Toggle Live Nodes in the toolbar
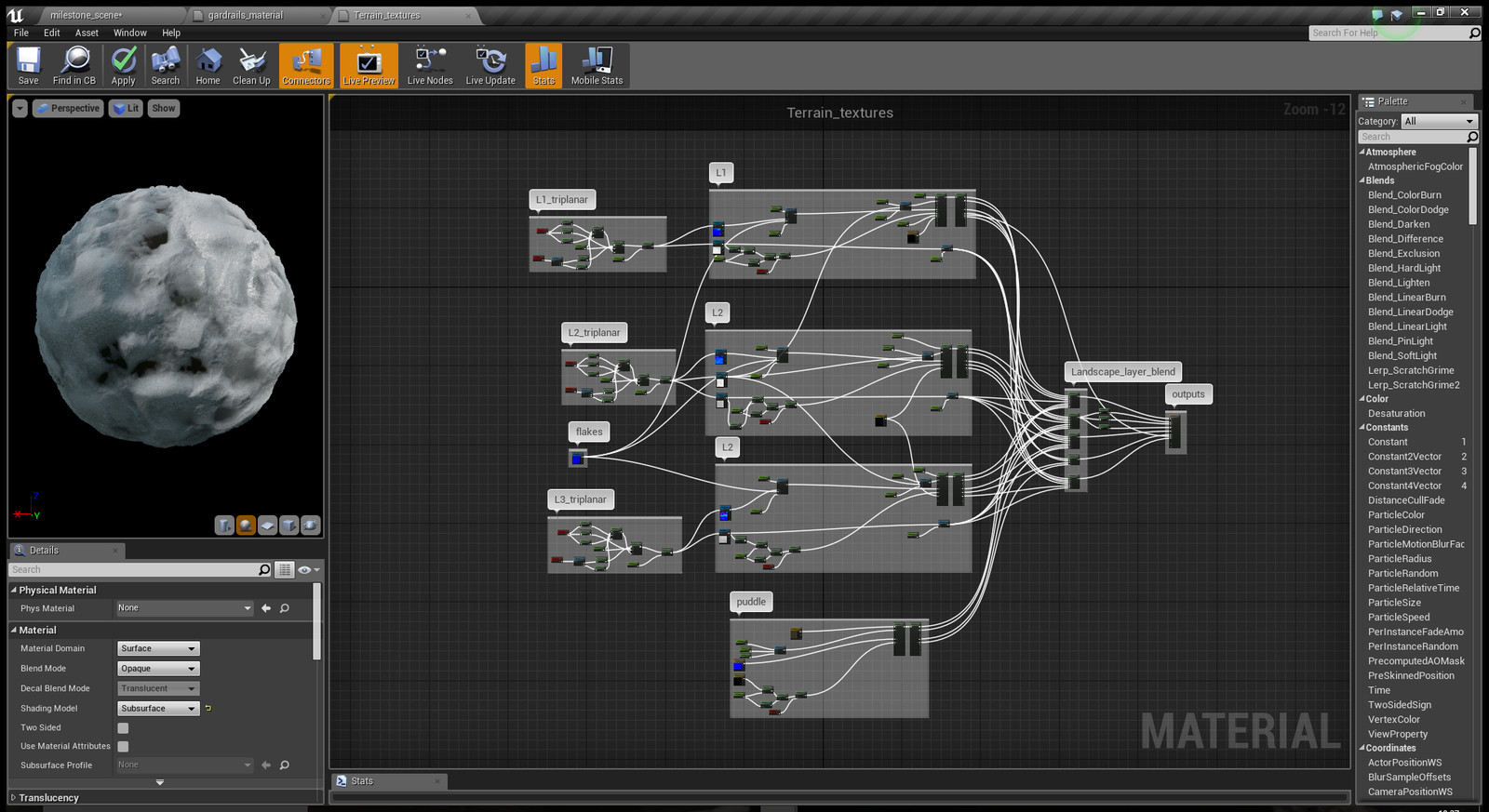This screenshot has height=812, width=1489. pyautogui.click(x=430, y=66)
